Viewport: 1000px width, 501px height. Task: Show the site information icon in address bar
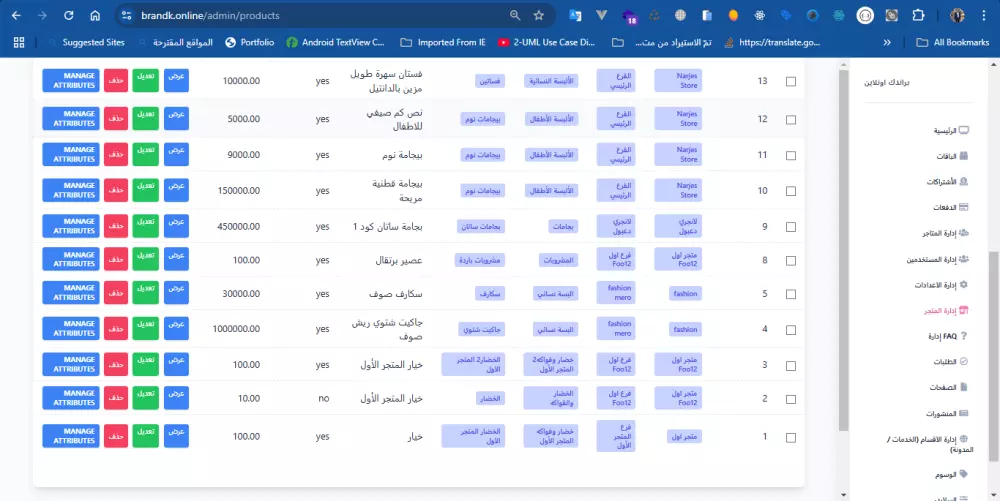click(x=126, y=15)
